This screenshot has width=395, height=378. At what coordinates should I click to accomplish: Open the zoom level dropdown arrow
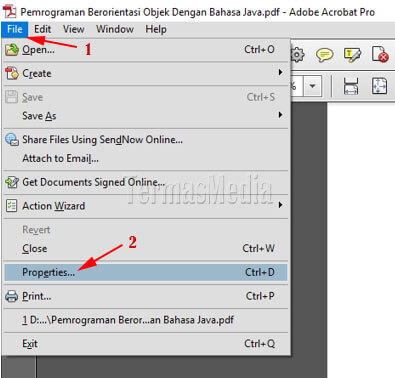pos(312,86)
